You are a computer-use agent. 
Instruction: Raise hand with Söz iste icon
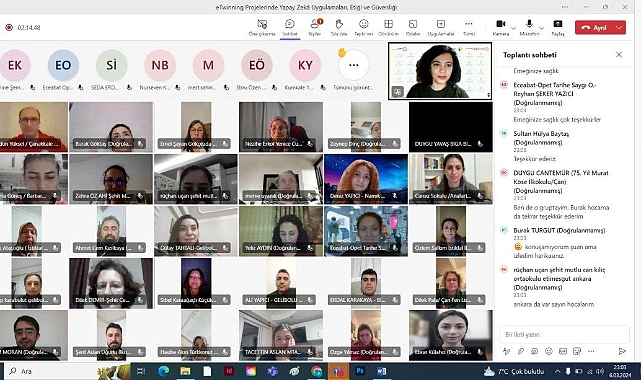(339, 27)
